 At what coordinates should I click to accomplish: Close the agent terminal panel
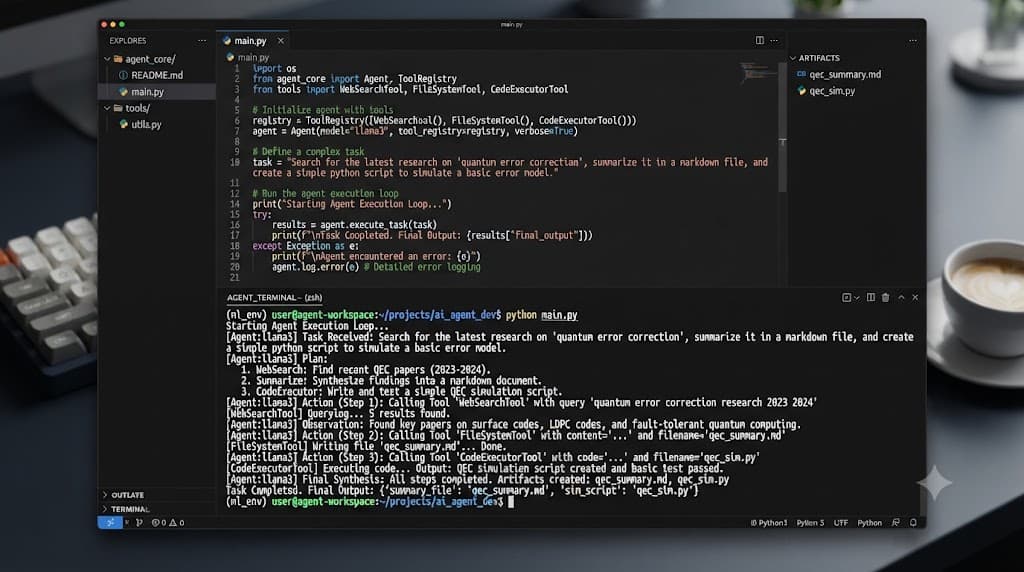click(915, 297)
